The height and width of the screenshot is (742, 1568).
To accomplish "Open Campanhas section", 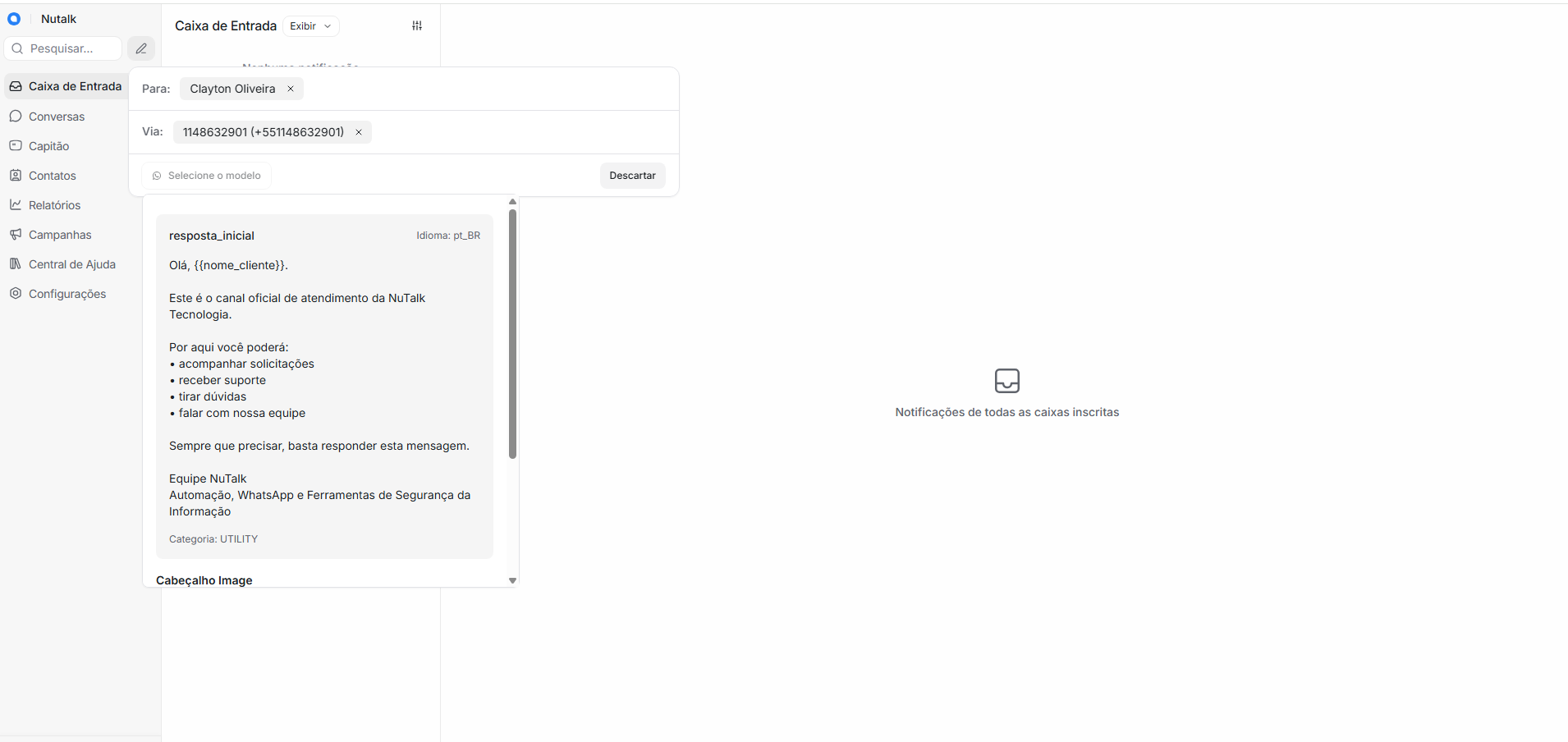I will click(60, 235).
